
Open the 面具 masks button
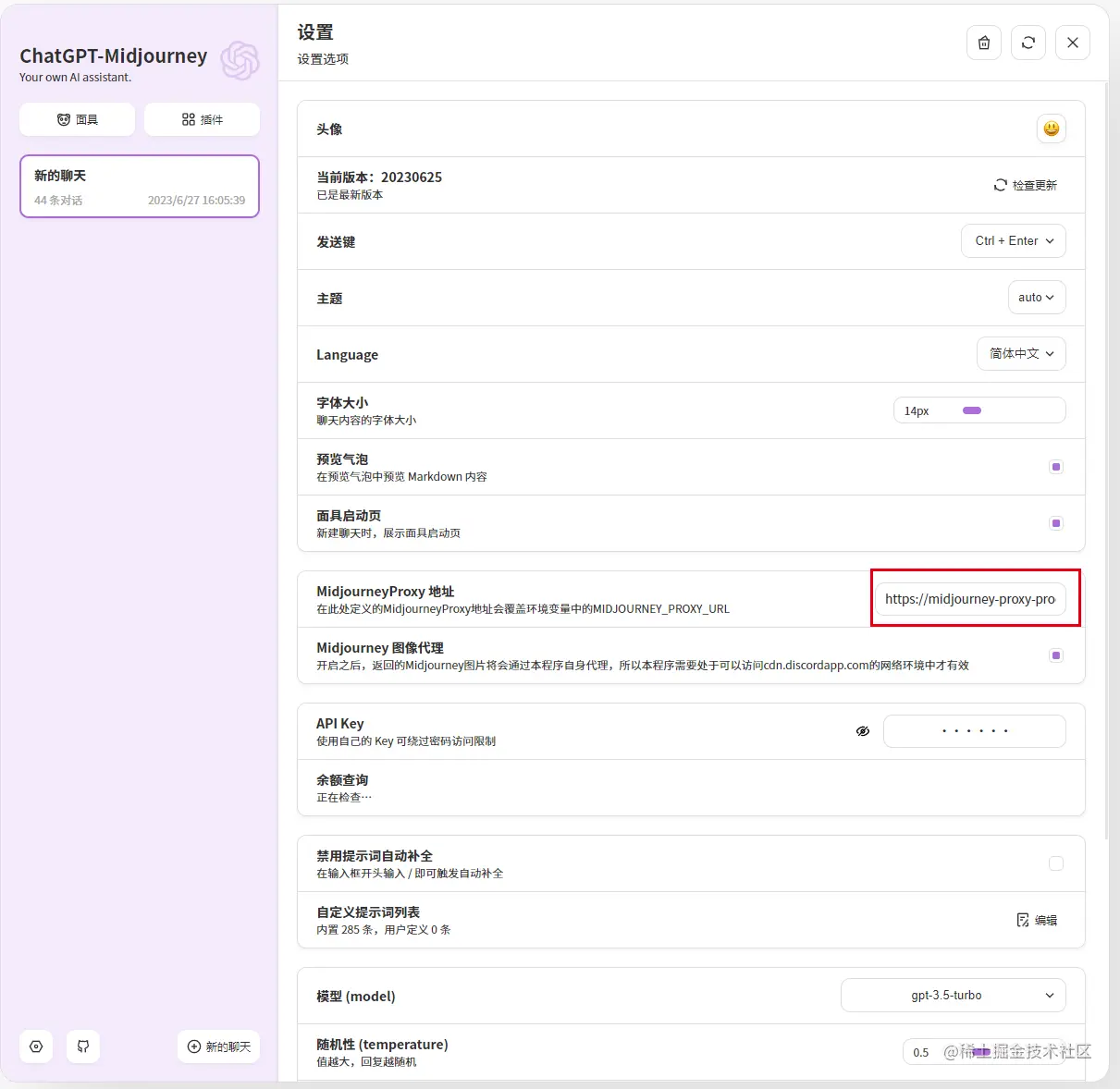[x=78, y=119]
